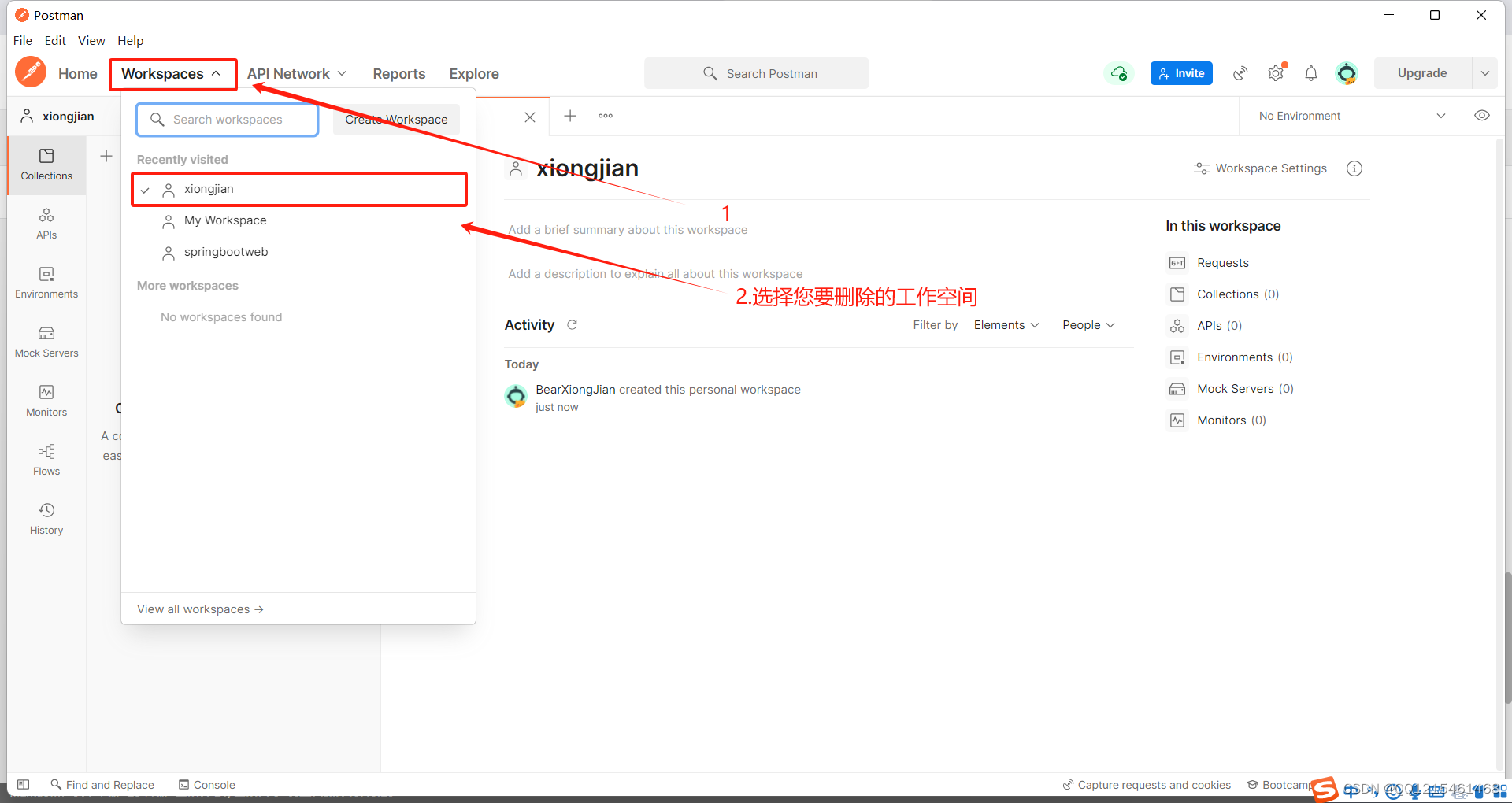Open the History sidebar panel

tap(46, 520)
